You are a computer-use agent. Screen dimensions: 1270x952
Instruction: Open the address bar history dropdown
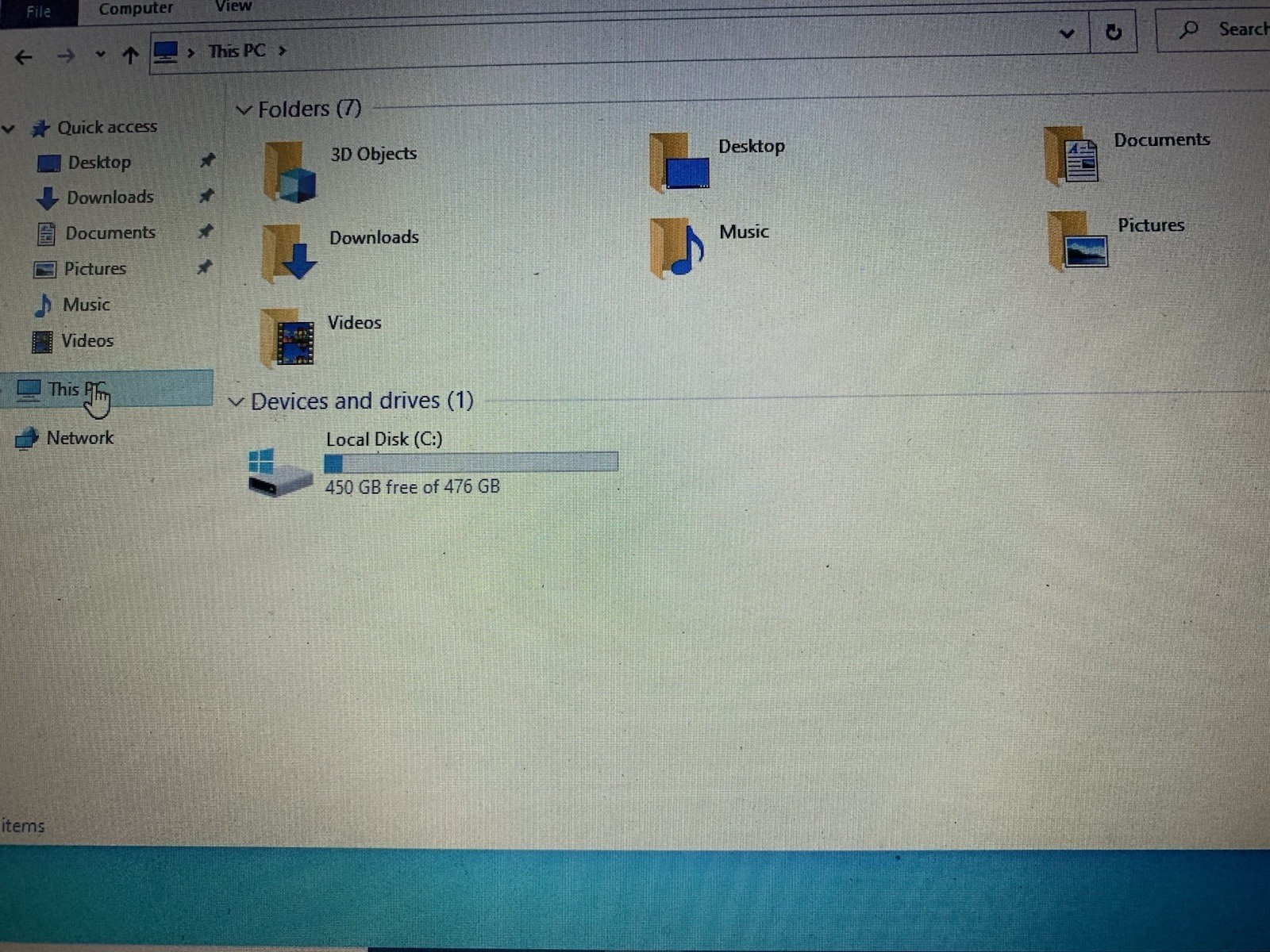click(x=1067, y=33)
